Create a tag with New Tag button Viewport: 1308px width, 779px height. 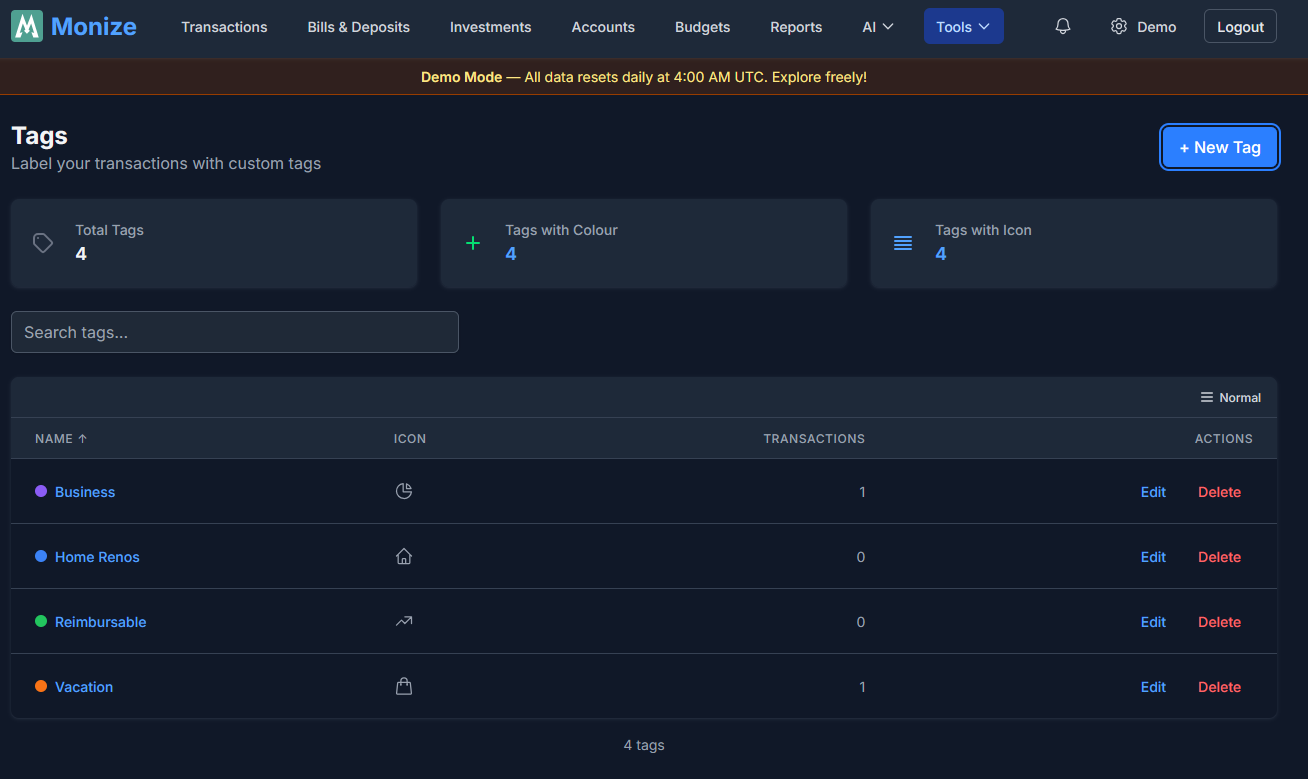tap(1220, 147)
